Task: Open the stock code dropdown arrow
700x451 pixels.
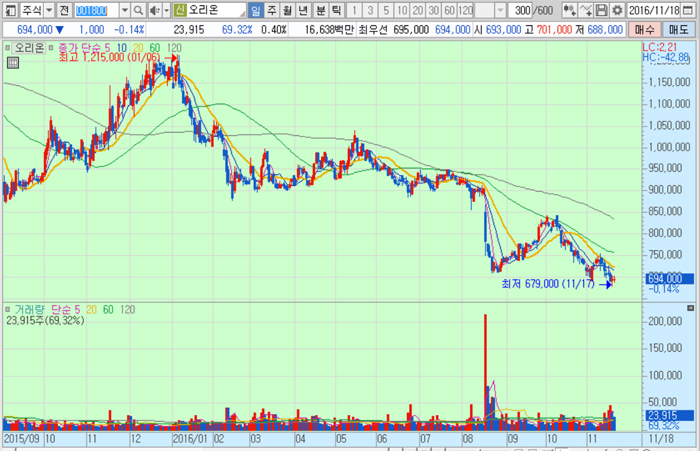Action: (124, 10)
